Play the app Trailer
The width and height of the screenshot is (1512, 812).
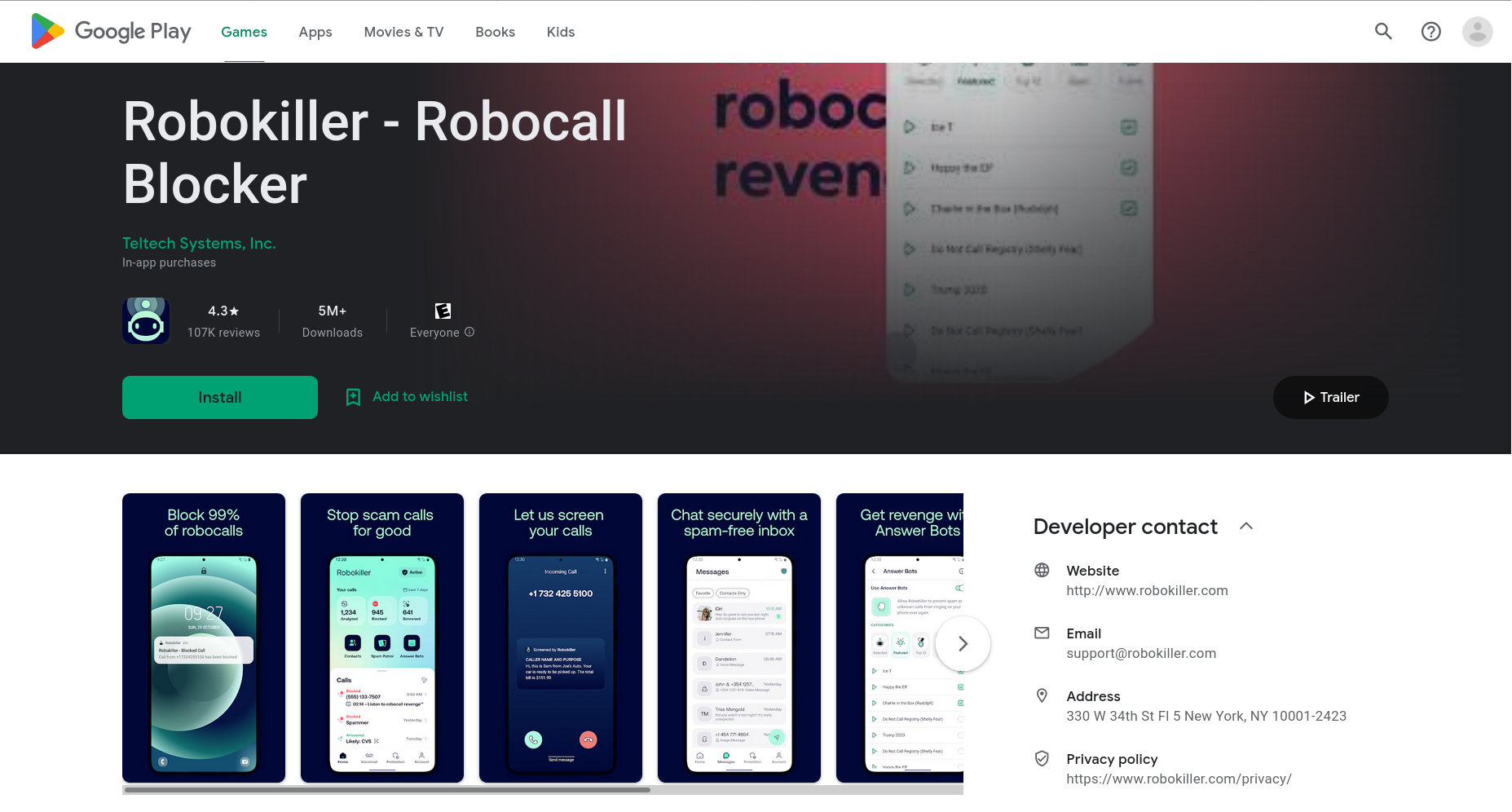pos(1330,397)
